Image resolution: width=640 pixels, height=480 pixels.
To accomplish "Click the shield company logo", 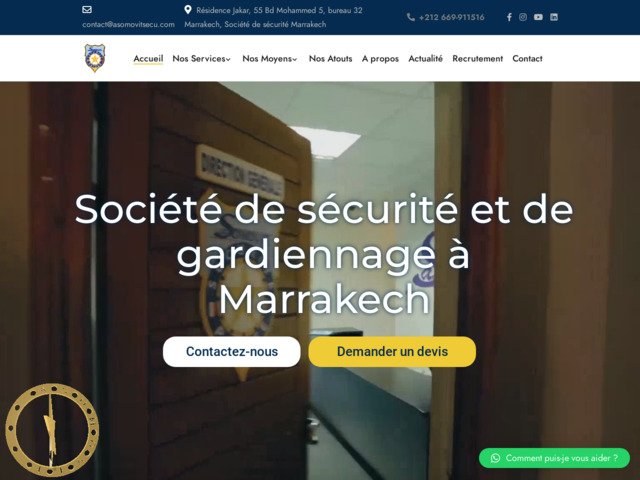I will point(95,58).
